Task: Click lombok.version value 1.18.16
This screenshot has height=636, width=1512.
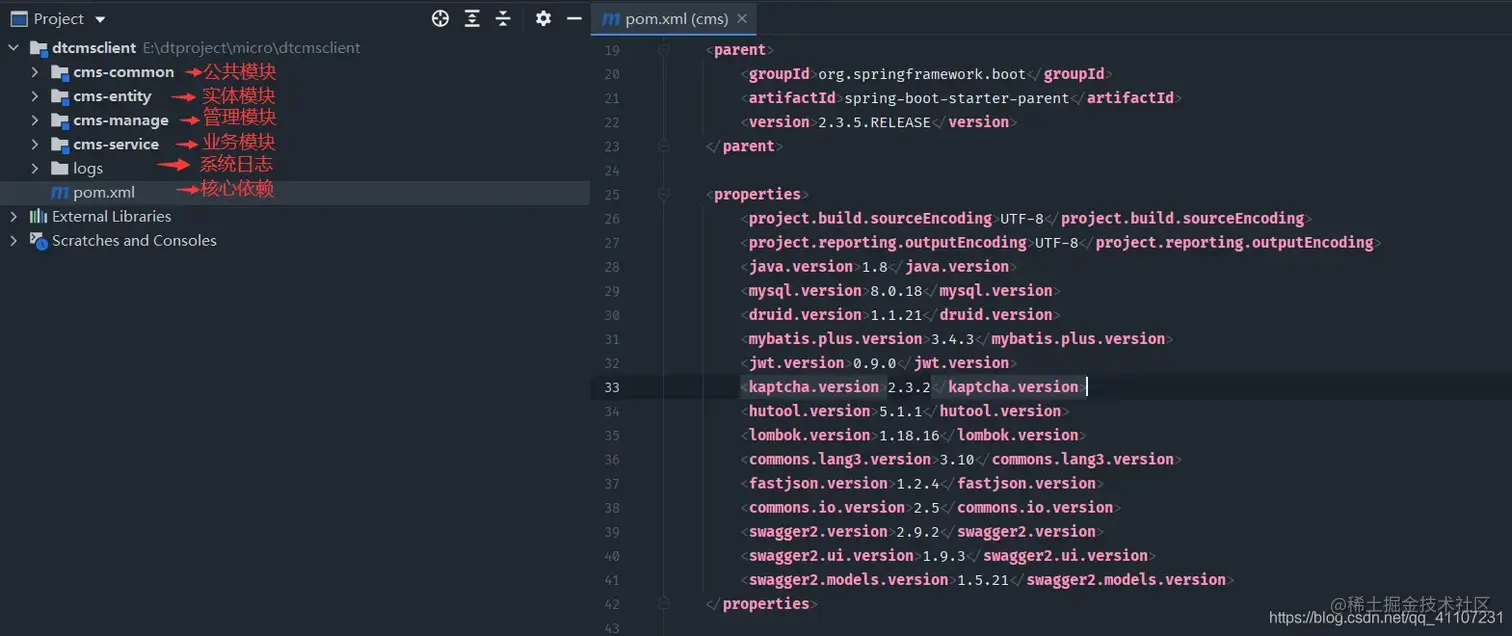Action: point(909,435)
